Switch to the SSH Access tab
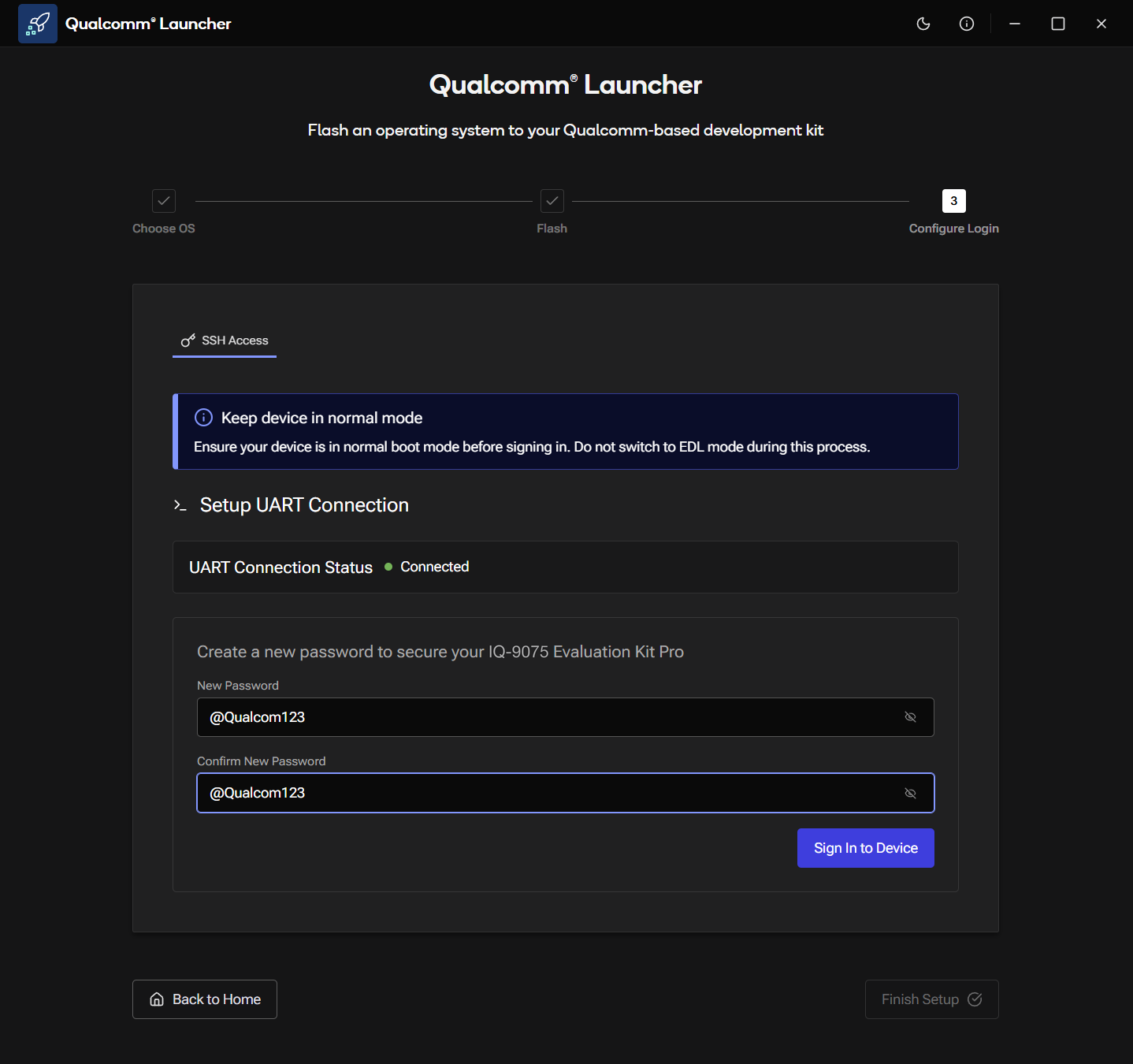 point(225,340)
